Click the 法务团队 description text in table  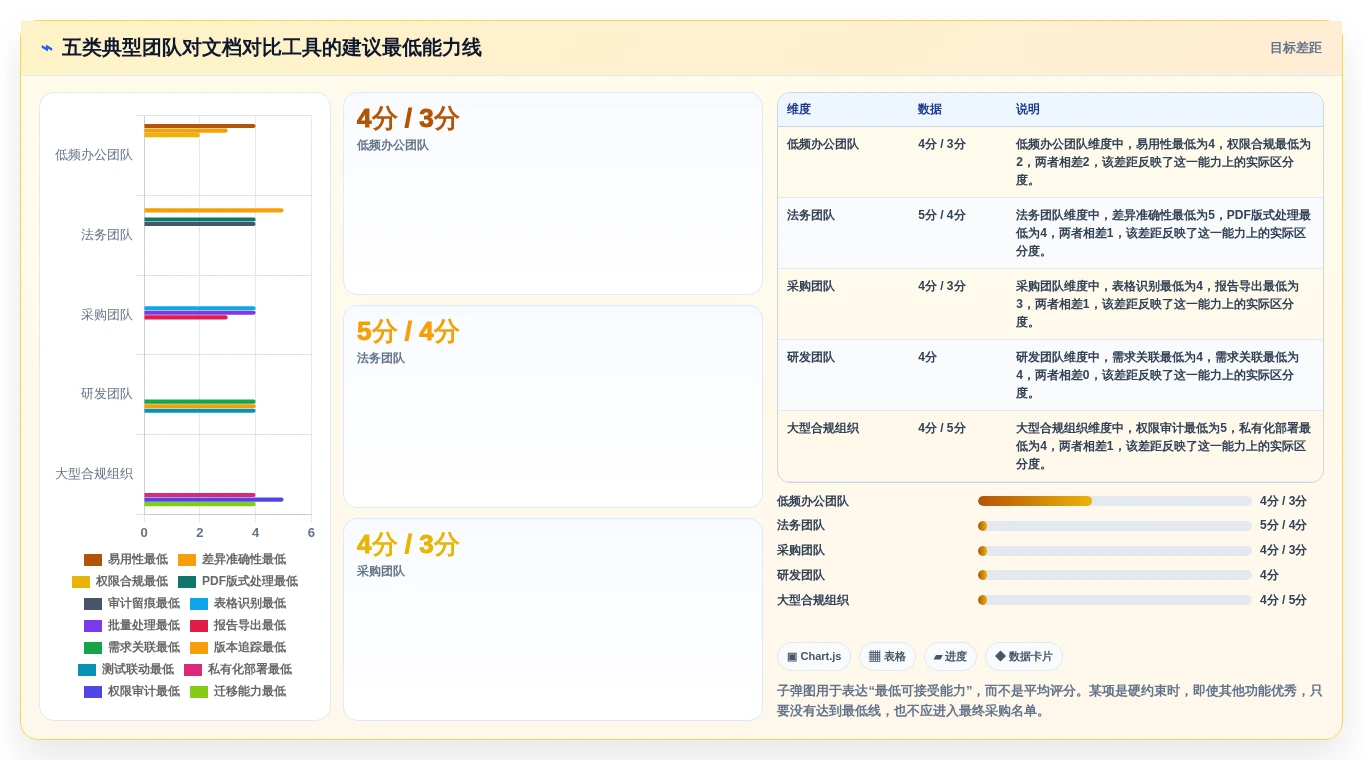(1164, 233)
